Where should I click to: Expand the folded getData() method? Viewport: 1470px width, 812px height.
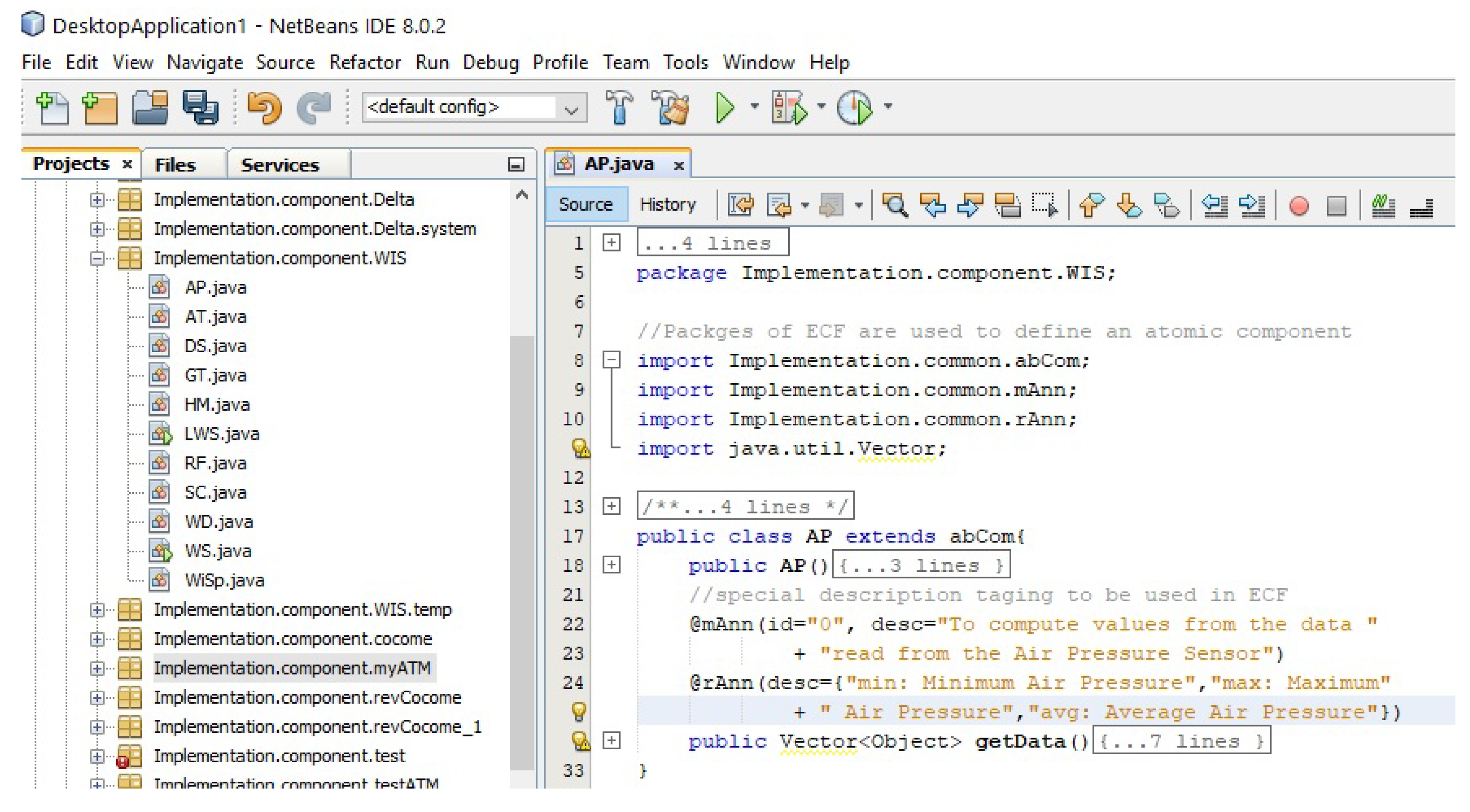click(611, 741)
